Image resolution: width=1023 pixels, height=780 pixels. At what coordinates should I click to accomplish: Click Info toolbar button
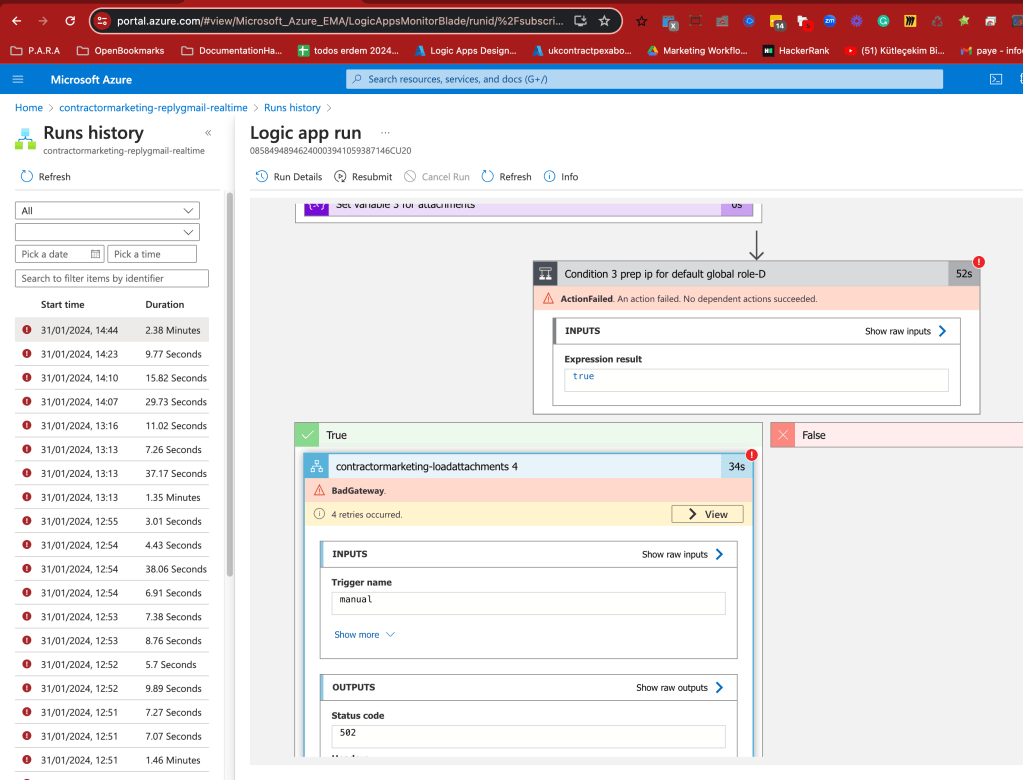pyautogui.click(x=561, y=177)
